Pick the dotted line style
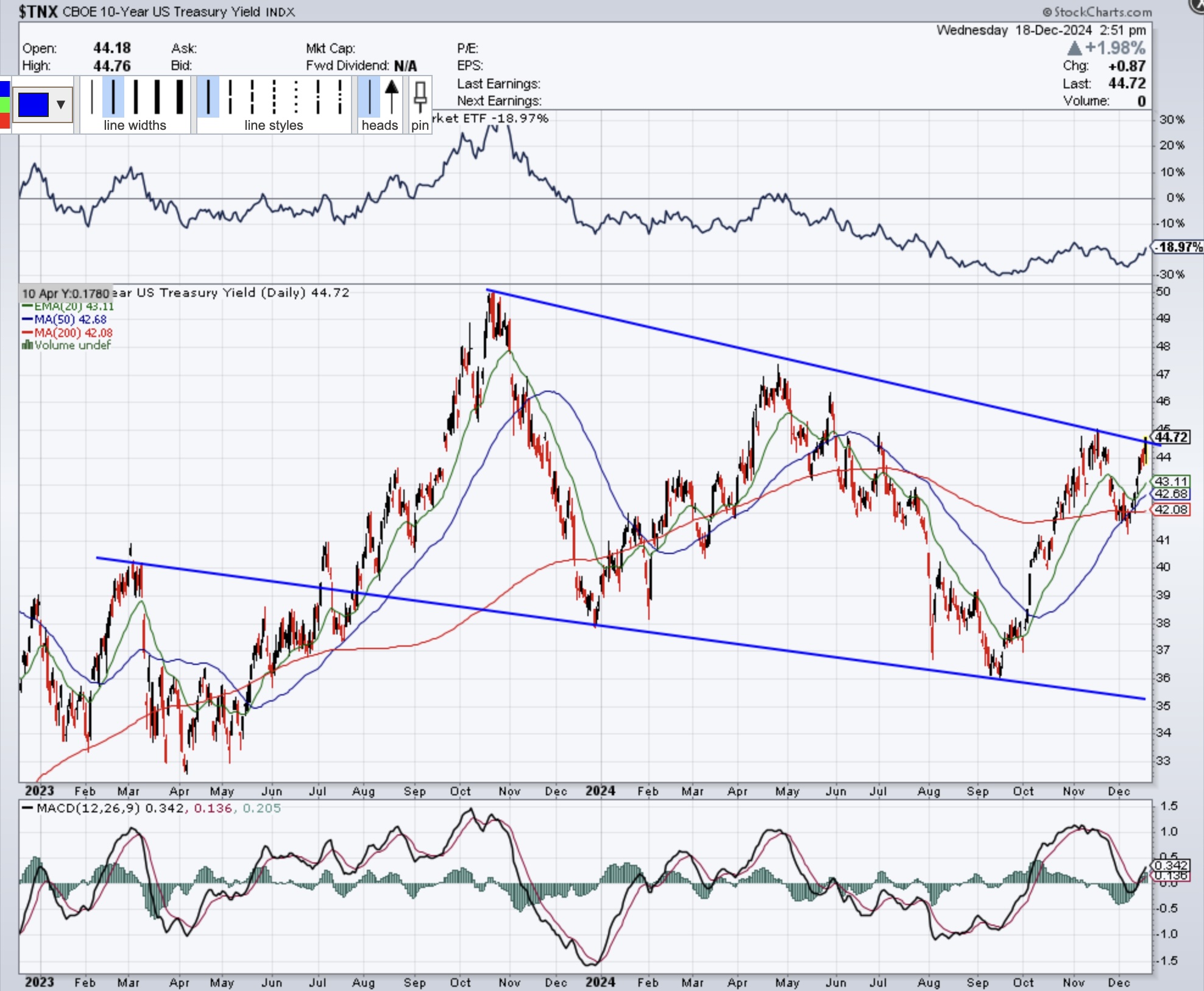This screenshot has width=1204, height=991. point(296,97)
